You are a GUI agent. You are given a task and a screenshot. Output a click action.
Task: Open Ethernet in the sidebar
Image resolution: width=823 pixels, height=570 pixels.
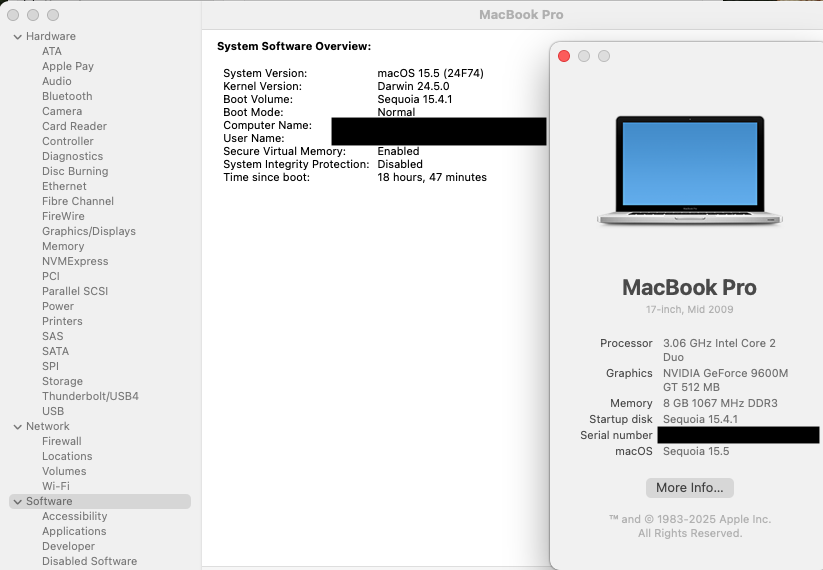click(x=64, y=186)
